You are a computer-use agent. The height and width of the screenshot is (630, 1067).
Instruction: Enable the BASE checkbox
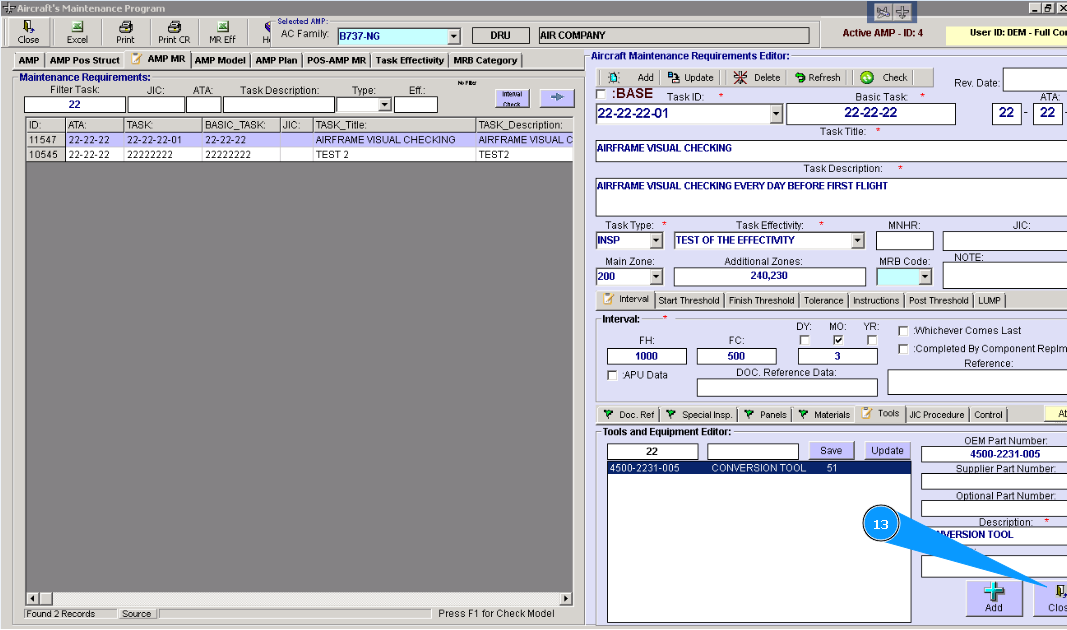click(x=601, y=94)
